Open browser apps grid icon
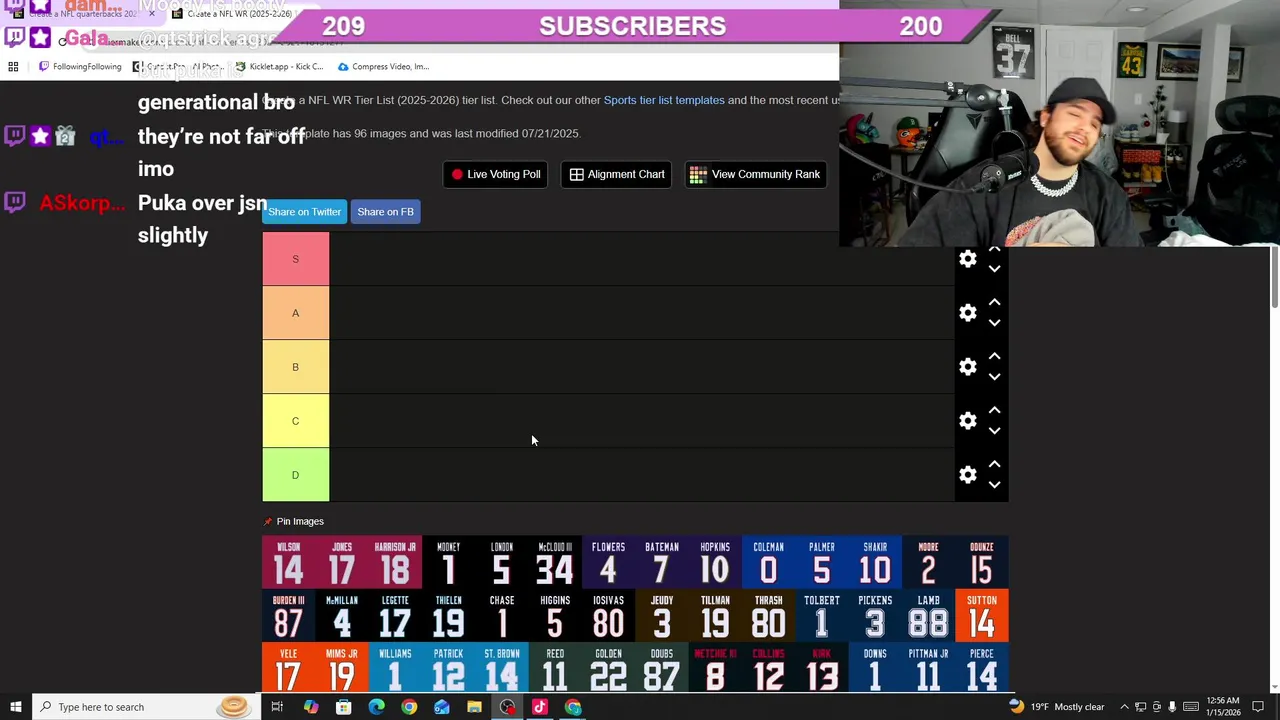1280x720 pixels. (13, 67)
